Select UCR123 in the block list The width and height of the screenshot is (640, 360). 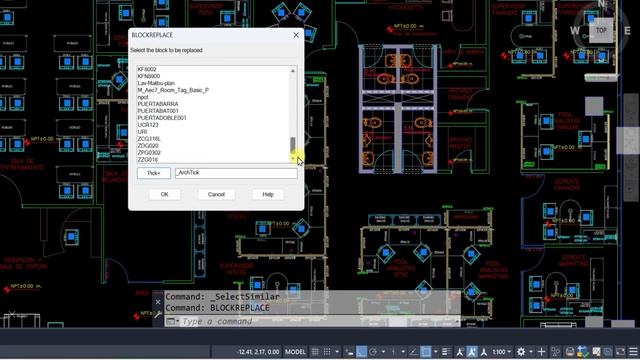[148, 125]
